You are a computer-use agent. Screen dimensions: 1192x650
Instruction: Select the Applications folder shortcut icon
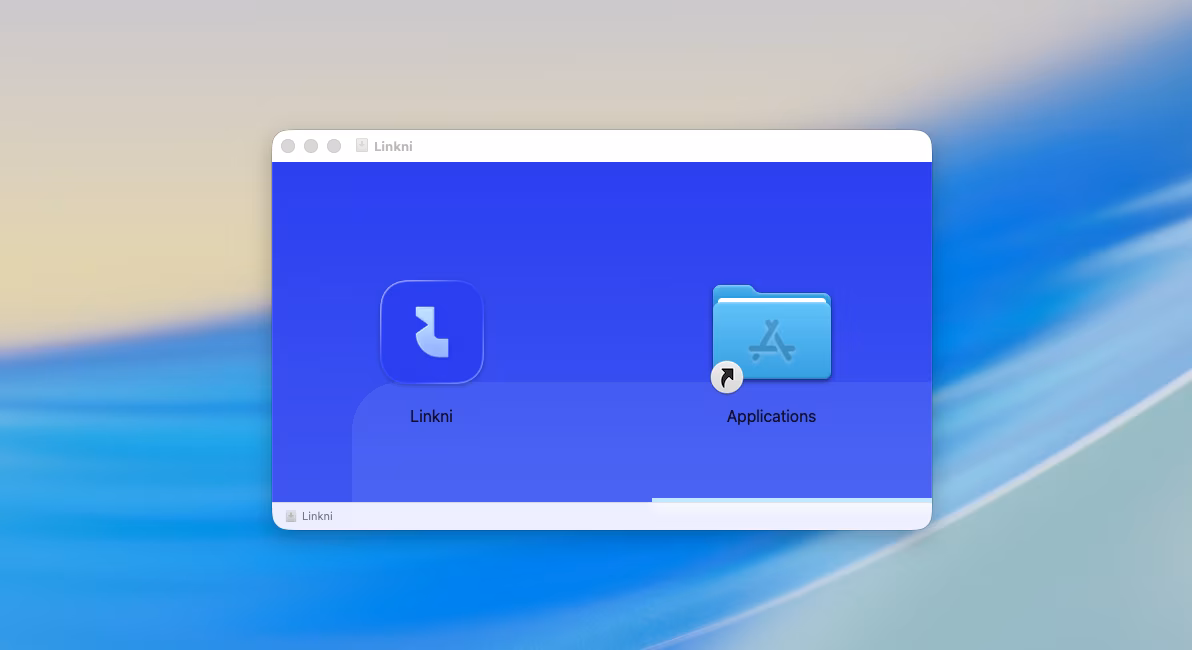coord(771,338)
